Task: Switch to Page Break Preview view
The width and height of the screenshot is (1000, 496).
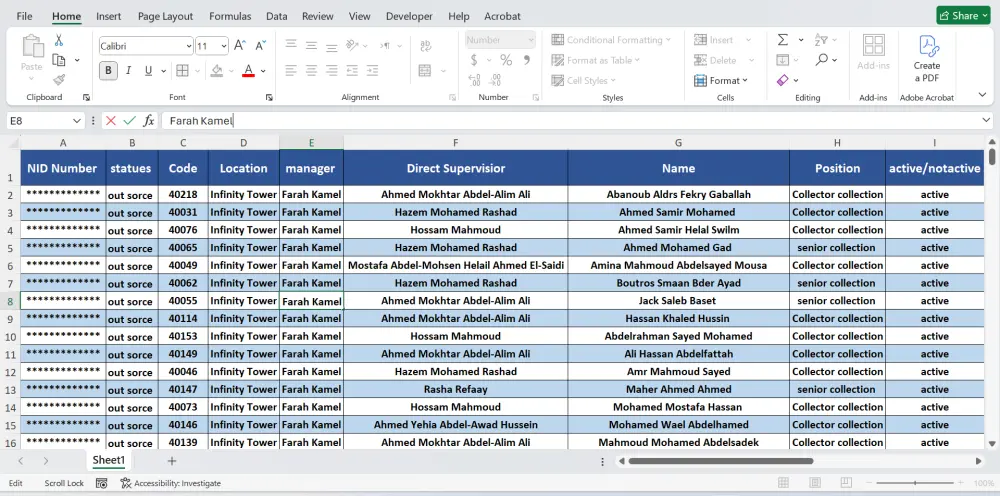Action: coord(845,483)
